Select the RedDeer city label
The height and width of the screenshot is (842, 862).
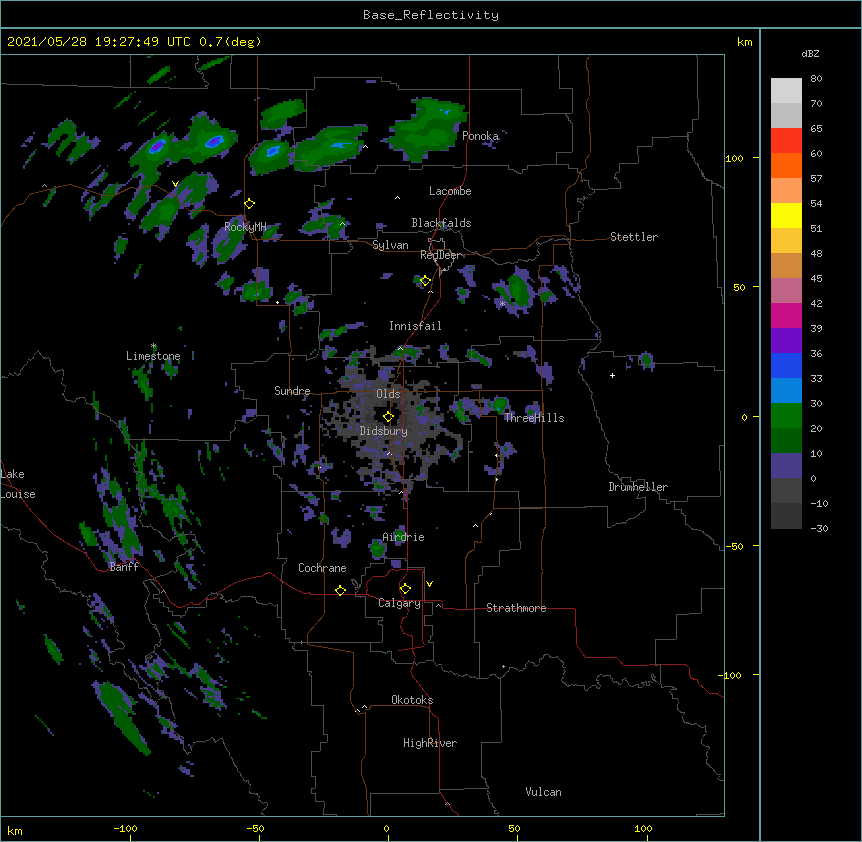click(440, 255)
